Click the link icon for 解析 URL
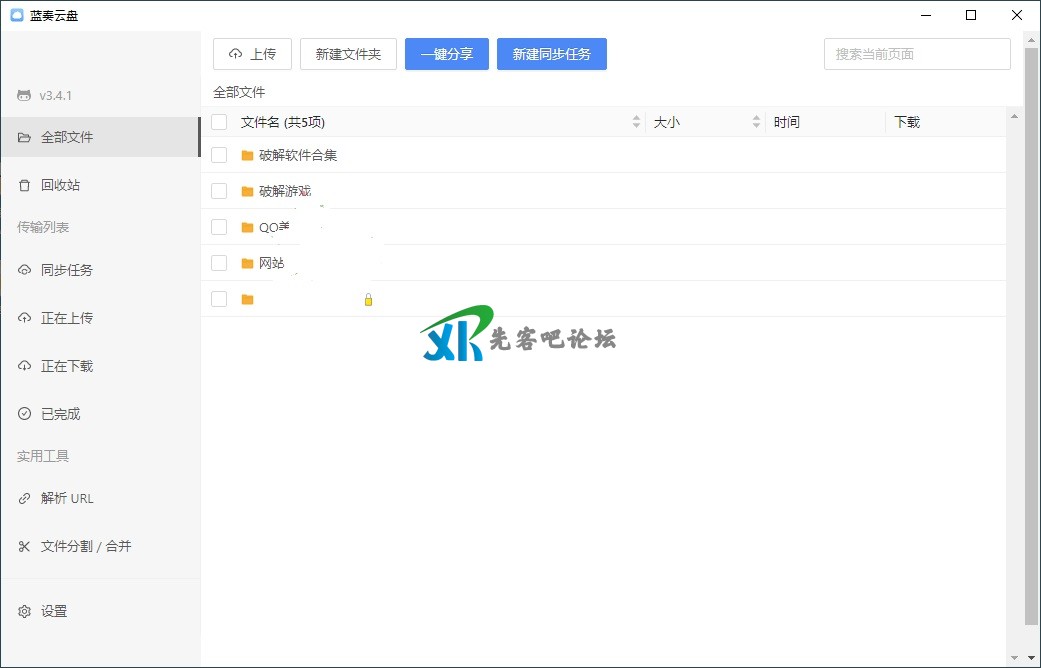This screenshot has height=668, width=1041. click(25, 498)
